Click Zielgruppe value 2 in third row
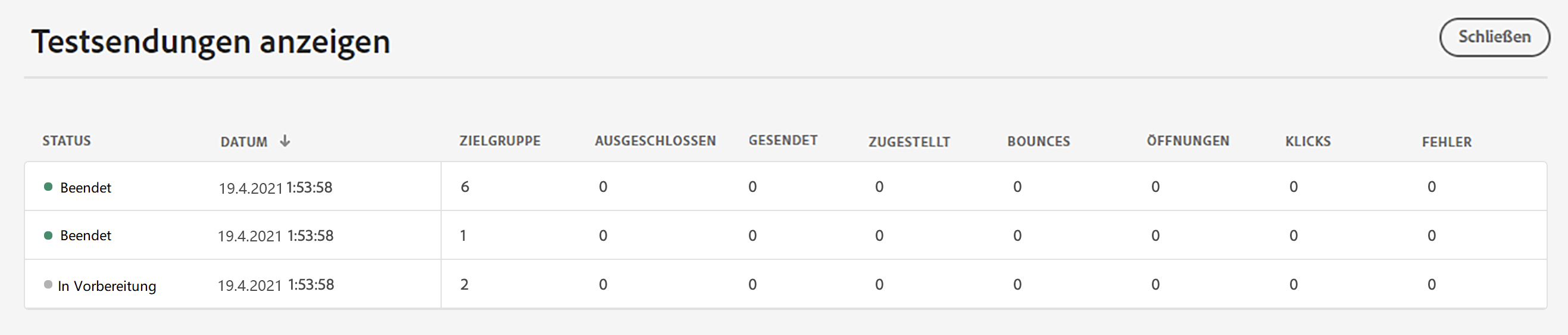 pyautogui.click(x=464, y=284)
